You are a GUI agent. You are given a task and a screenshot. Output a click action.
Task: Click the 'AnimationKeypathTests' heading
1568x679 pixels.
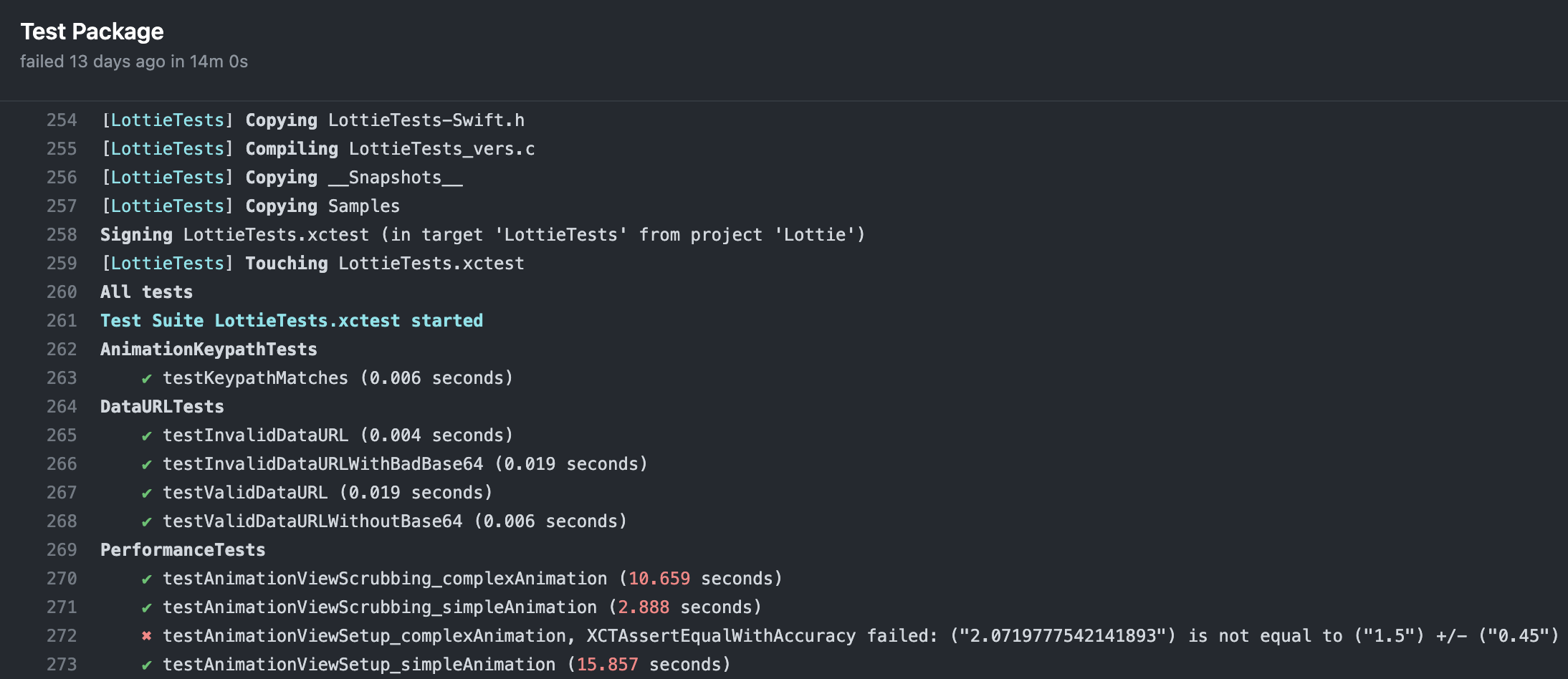(x=209, y=350)
